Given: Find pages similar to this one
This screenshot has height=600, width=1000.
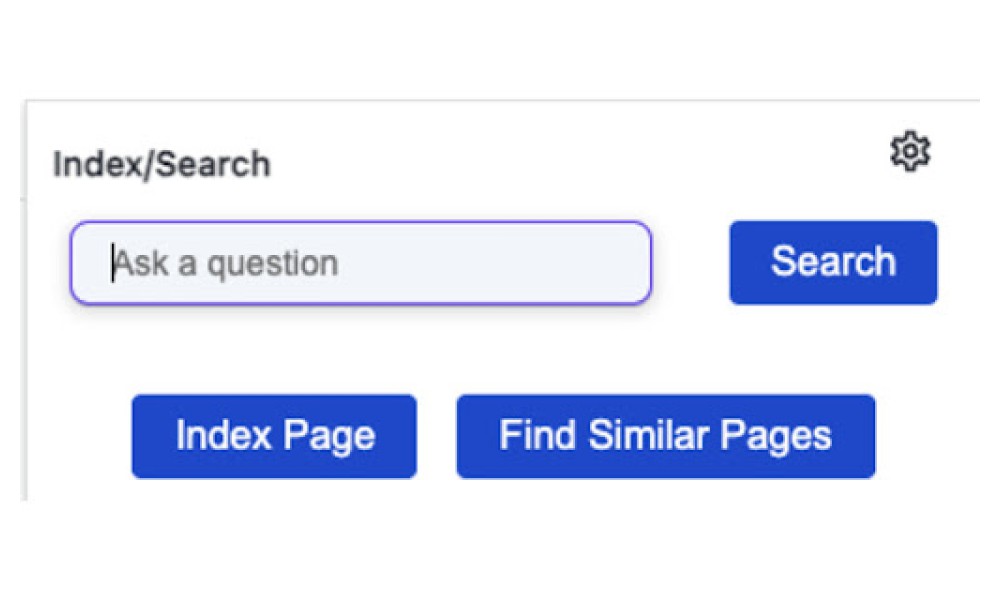Looking at the screenshot, I should [x=666, y=436].
